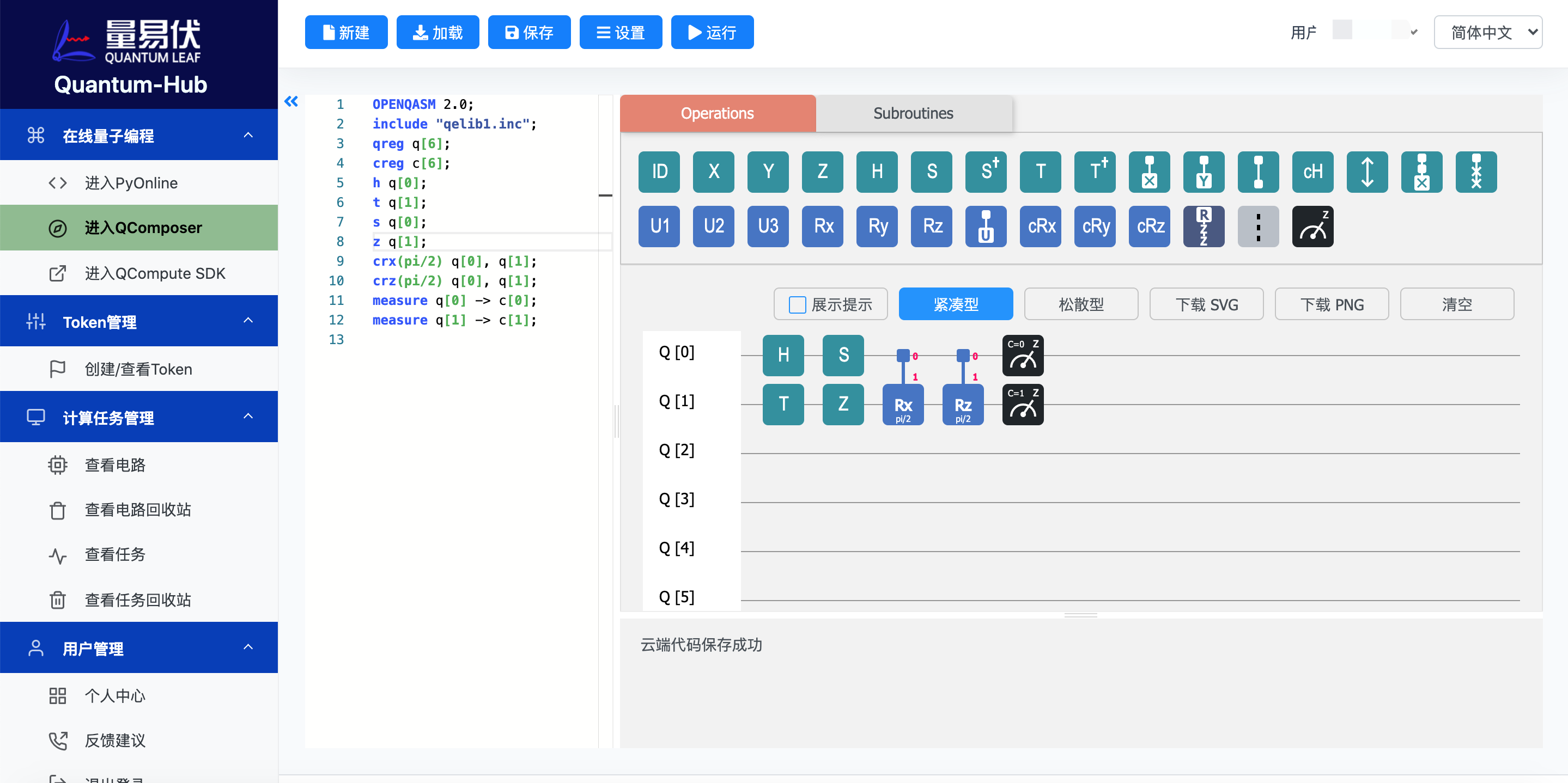Collapse the 计算任务管理 section
The width and height of the screenshot is (1568, 783).
139,416
